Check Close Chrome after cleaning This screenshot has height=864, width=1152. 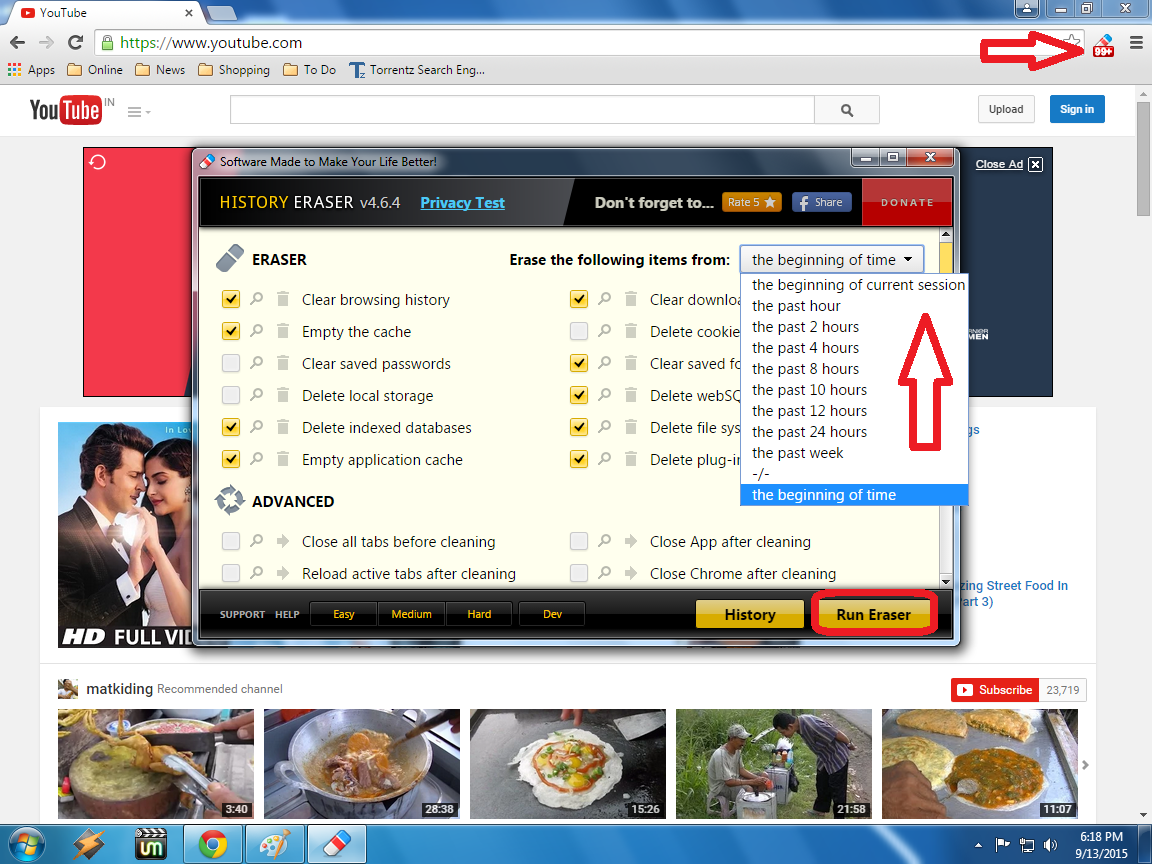579,573
